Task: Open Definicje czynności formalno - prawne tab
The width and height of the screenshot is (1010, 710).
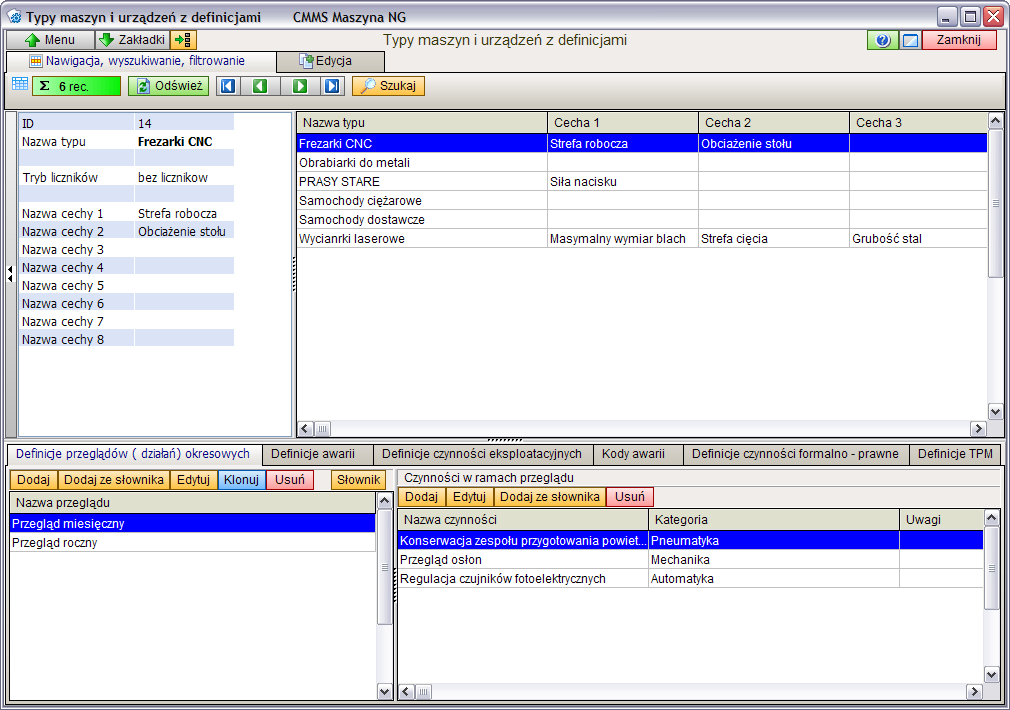Action: point(796,454)
